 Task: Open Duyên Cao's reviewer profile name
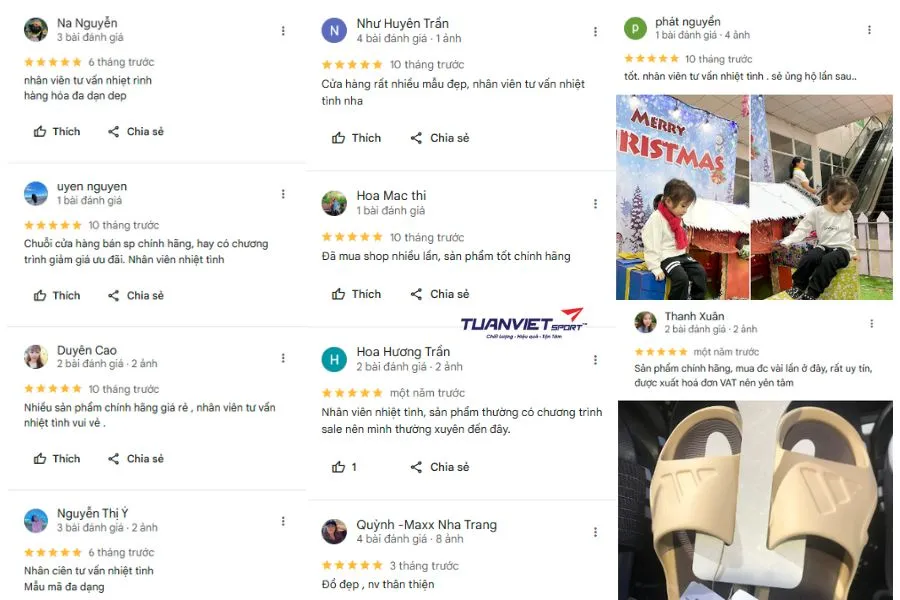click(87, 350)
